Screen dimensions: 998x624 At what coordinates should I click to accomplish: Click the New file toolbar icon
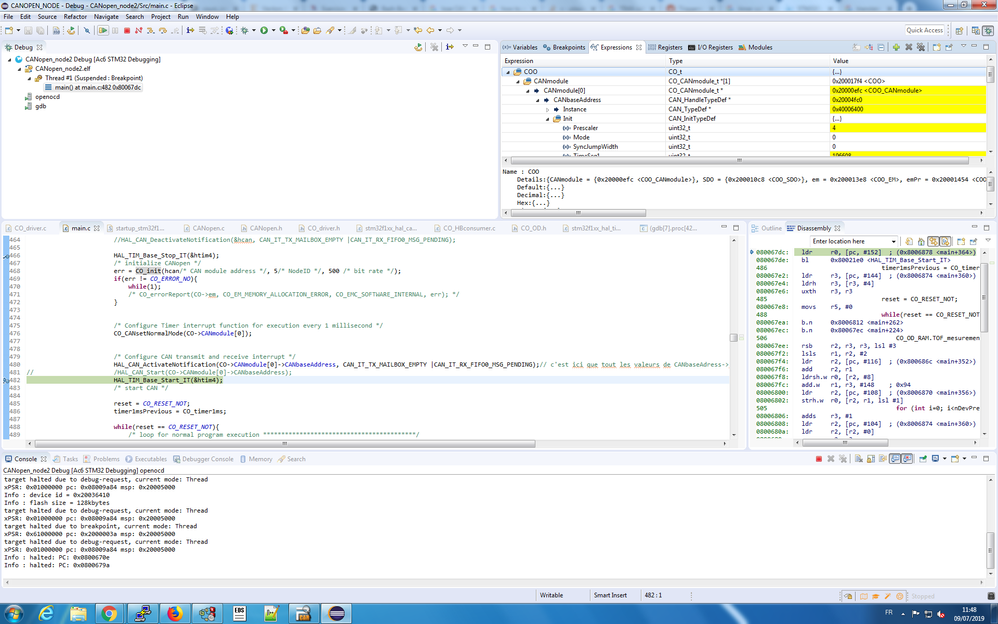click(9, 31)
